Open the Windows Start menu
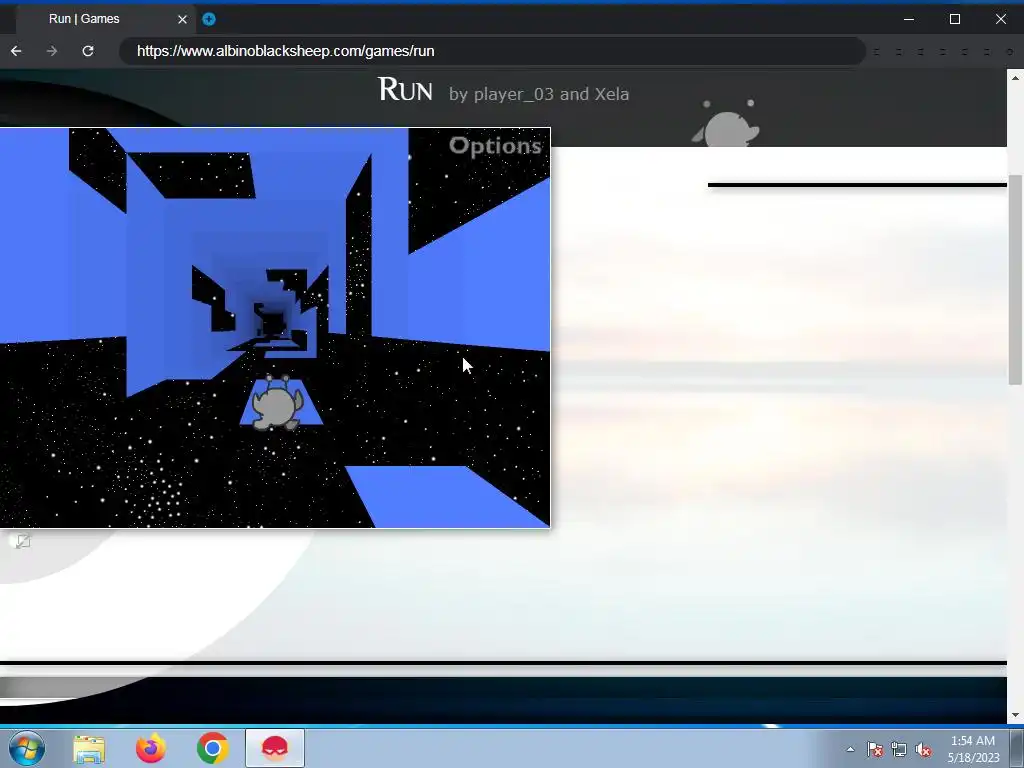 click(x=27, y=748)
